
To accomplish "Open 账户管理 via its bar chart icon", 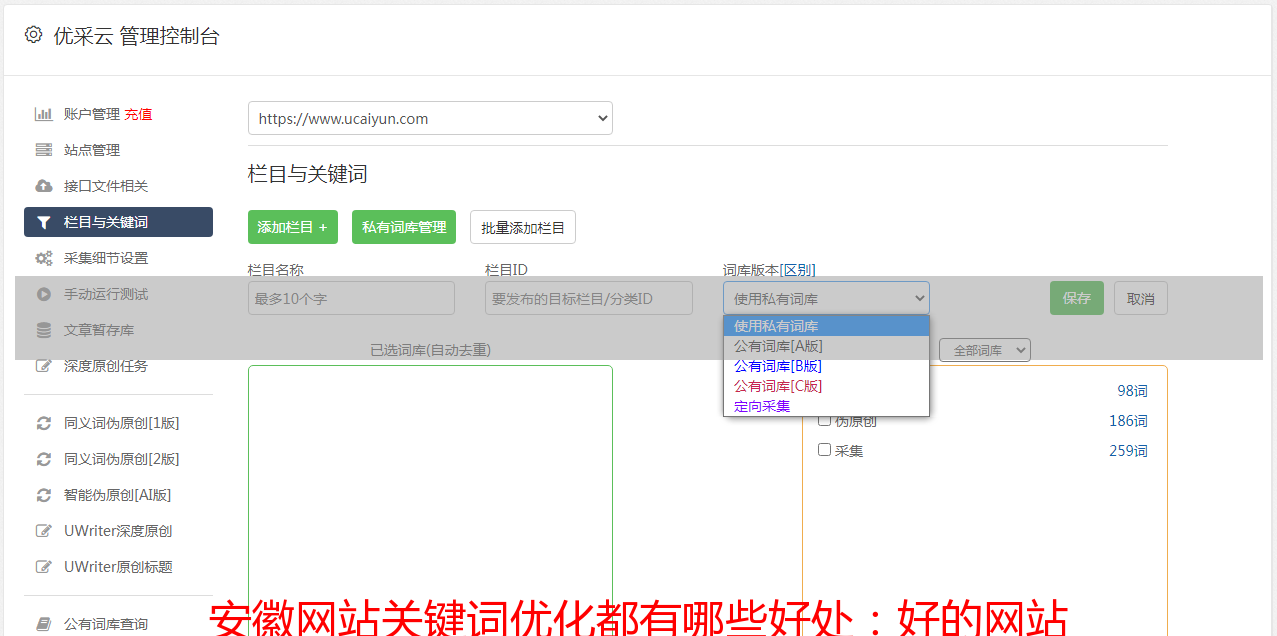I will coord(44,114).
